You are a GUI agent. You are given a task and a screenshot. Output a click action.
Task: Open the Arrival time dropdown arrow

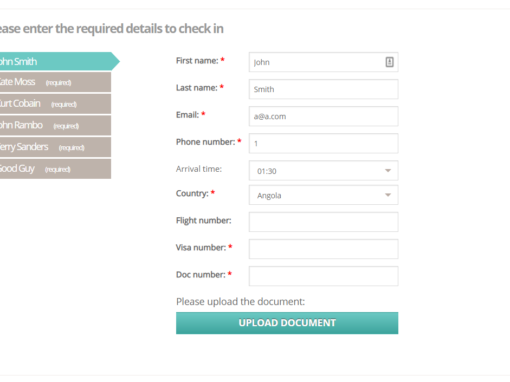388,171
